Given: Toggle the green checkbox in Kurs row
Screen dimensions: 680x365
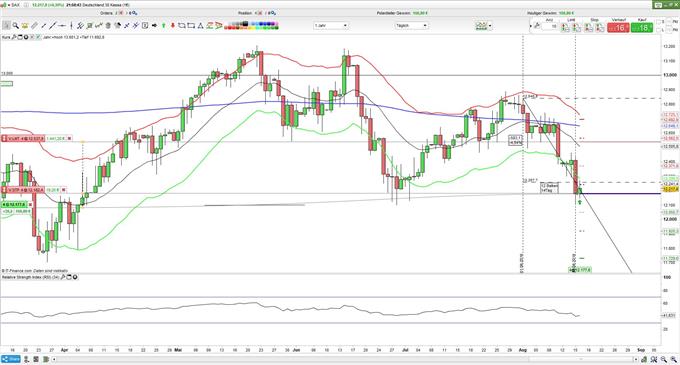Looking at the screenshot, I should 38,37.
